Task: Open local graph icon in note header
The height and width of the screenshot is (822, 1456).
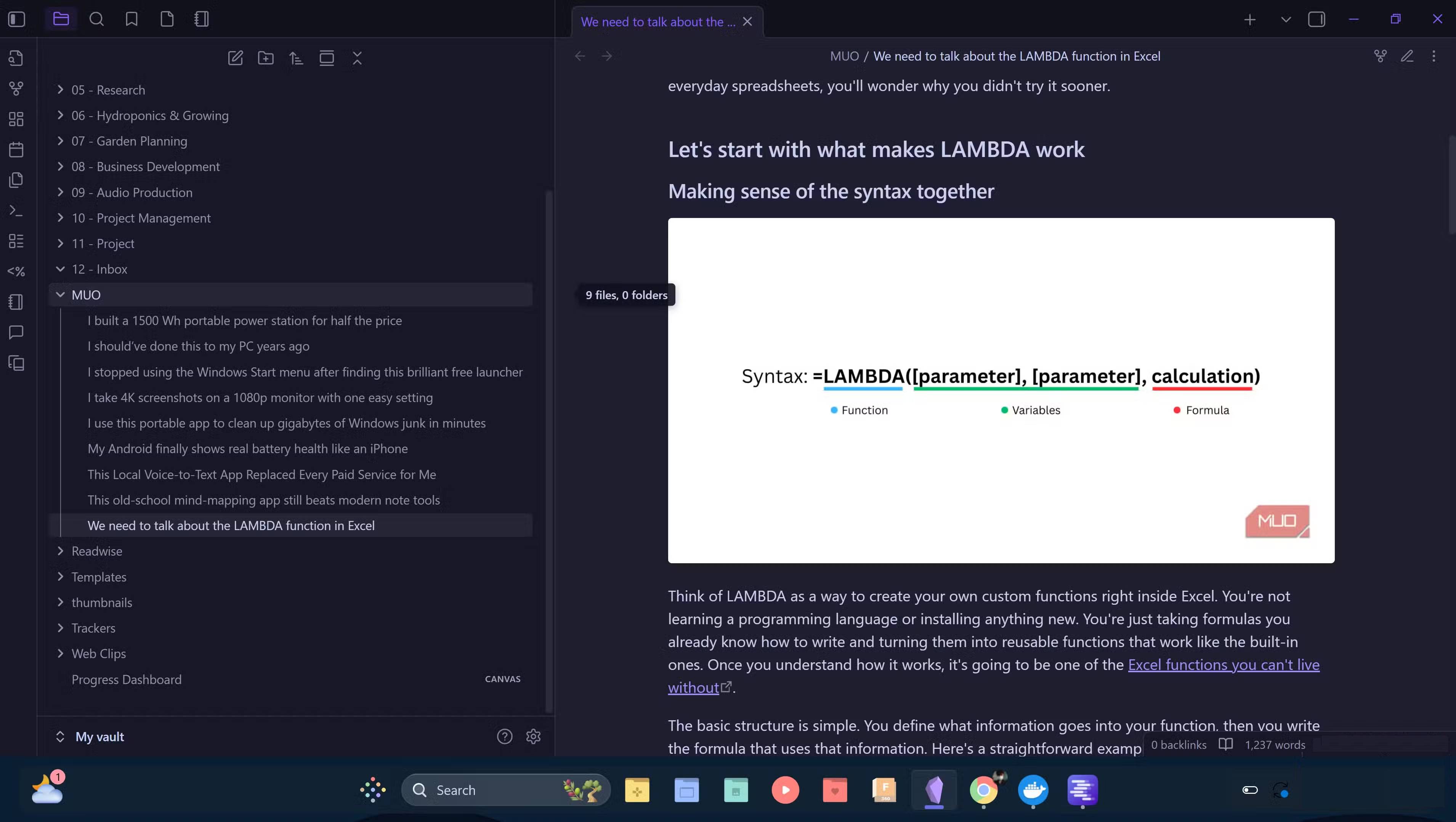Action: [x=1380, y=56]
